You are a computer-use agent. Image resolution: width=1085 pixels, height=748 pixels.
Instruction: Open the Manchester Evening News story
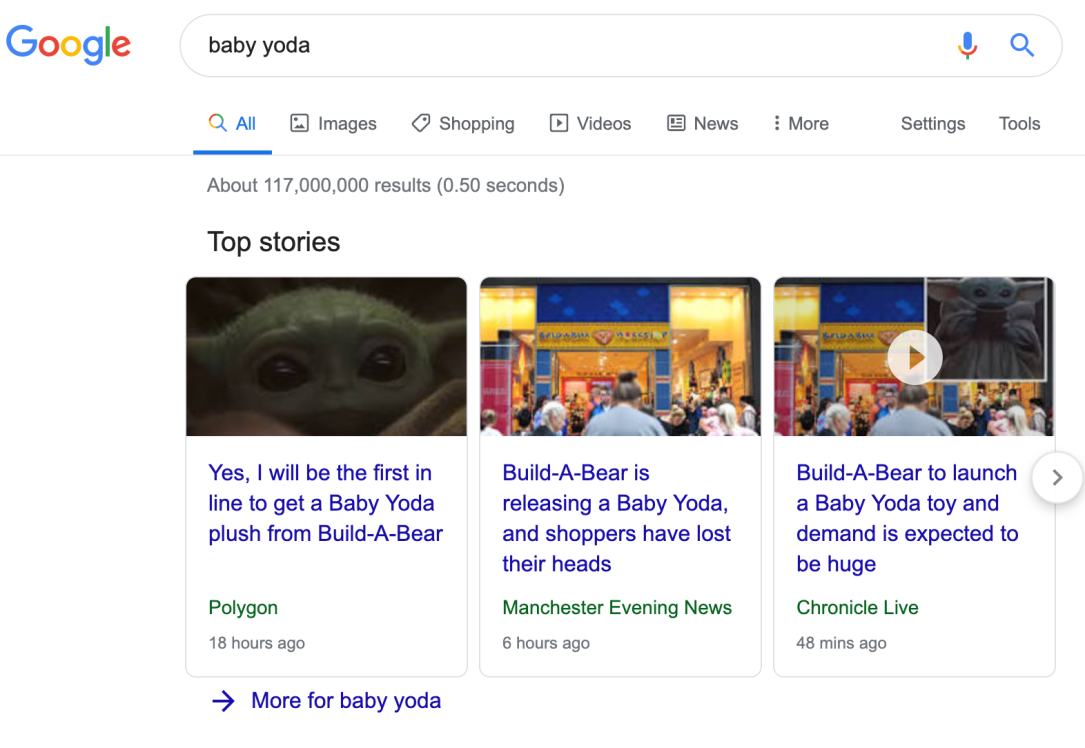[x=616, y=518]
